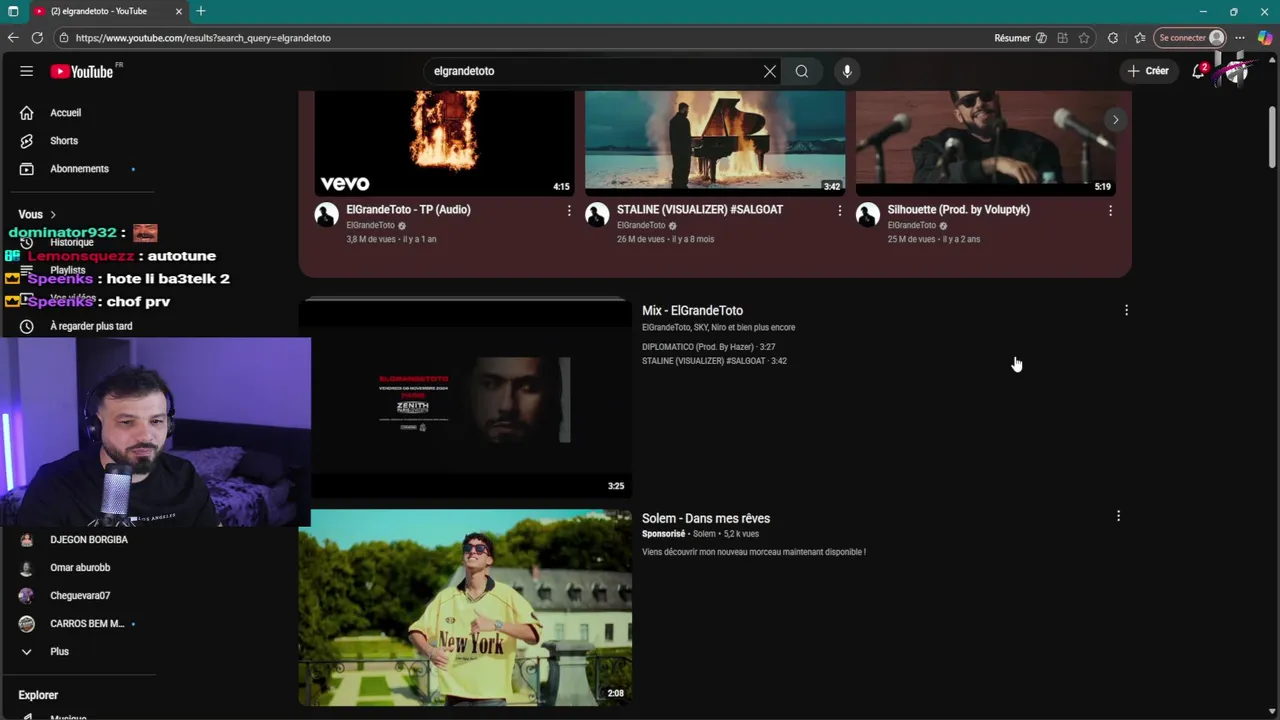Open the notifications bell
Screen dimensions: 1280x720
pos(1198,71)
